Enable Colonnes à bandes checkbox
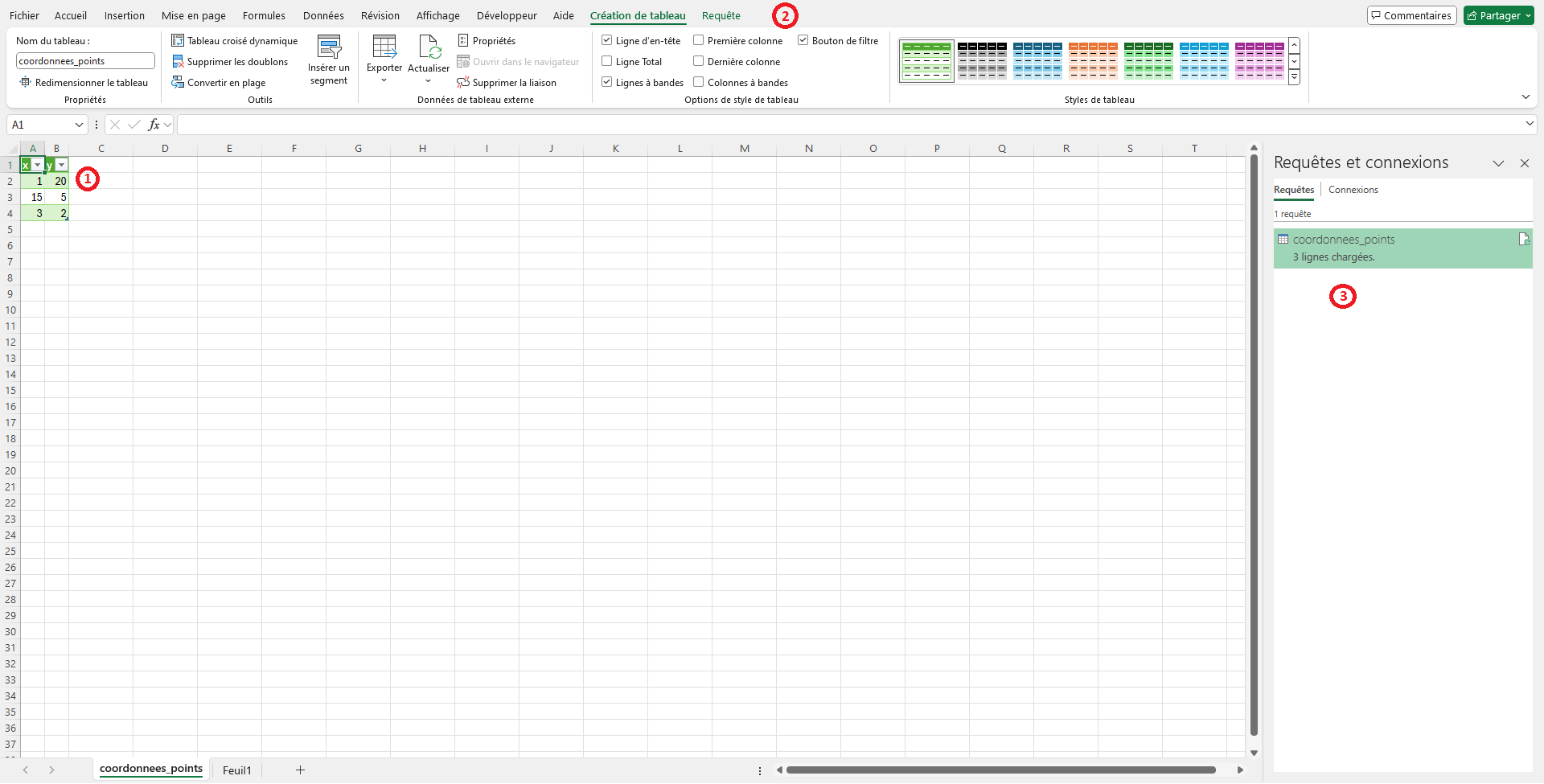The width and height of the screenshot is (1544, 784). pyautogui.click(x=699, y=82)
